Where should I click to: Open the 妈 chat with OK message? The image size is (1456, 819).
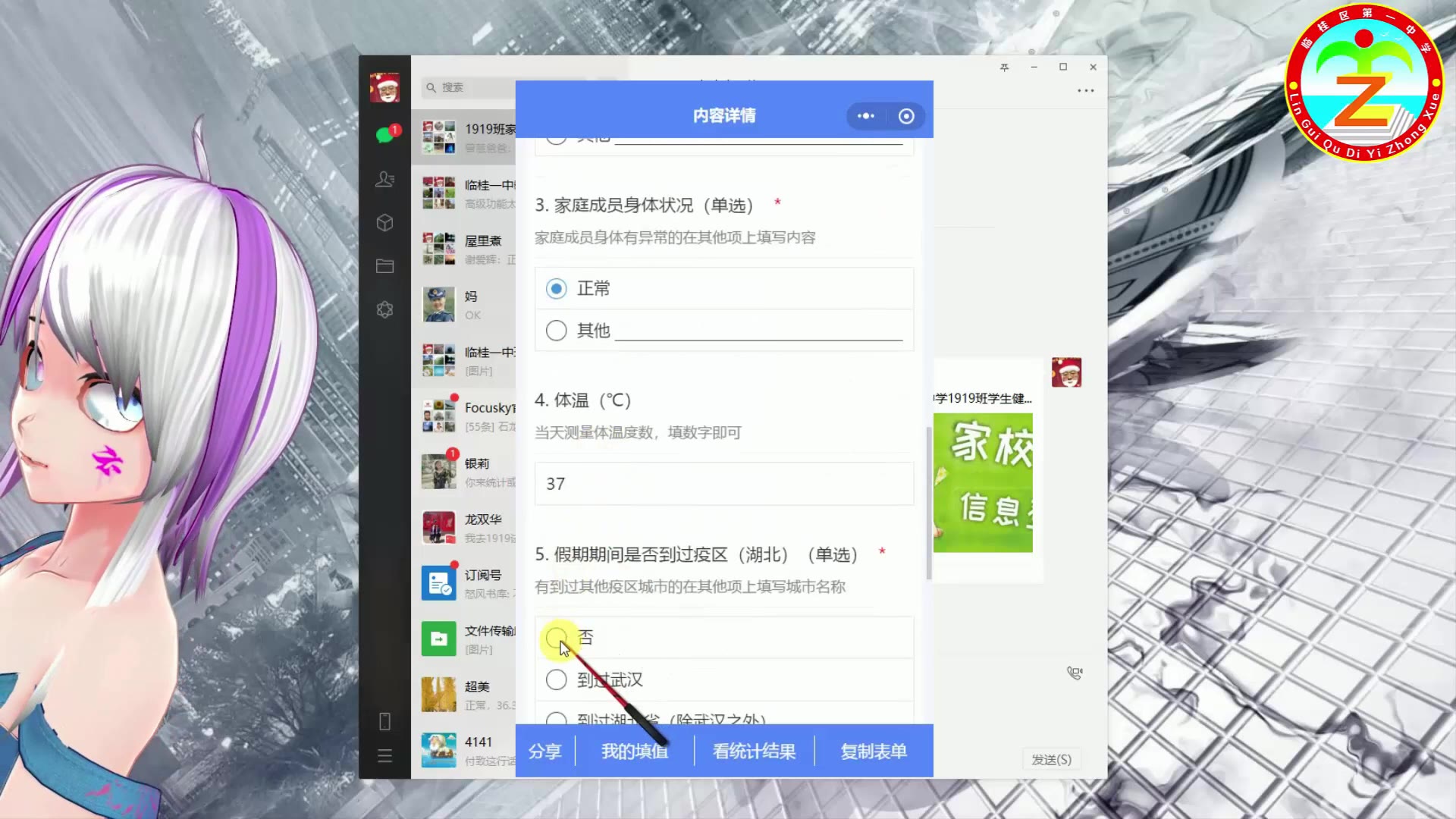(x=463, y=305)
